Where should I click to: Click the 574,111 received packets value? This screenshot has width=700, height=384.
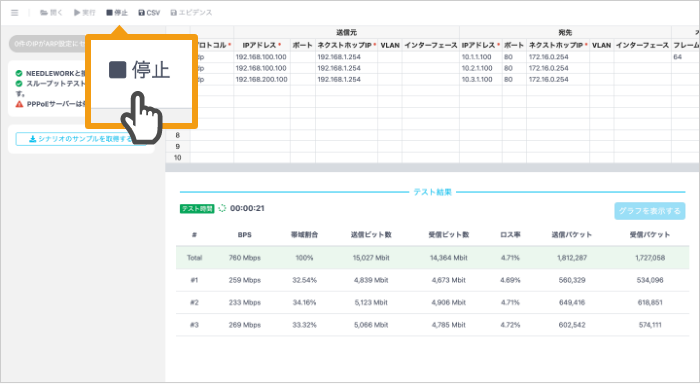click(650, 325)
